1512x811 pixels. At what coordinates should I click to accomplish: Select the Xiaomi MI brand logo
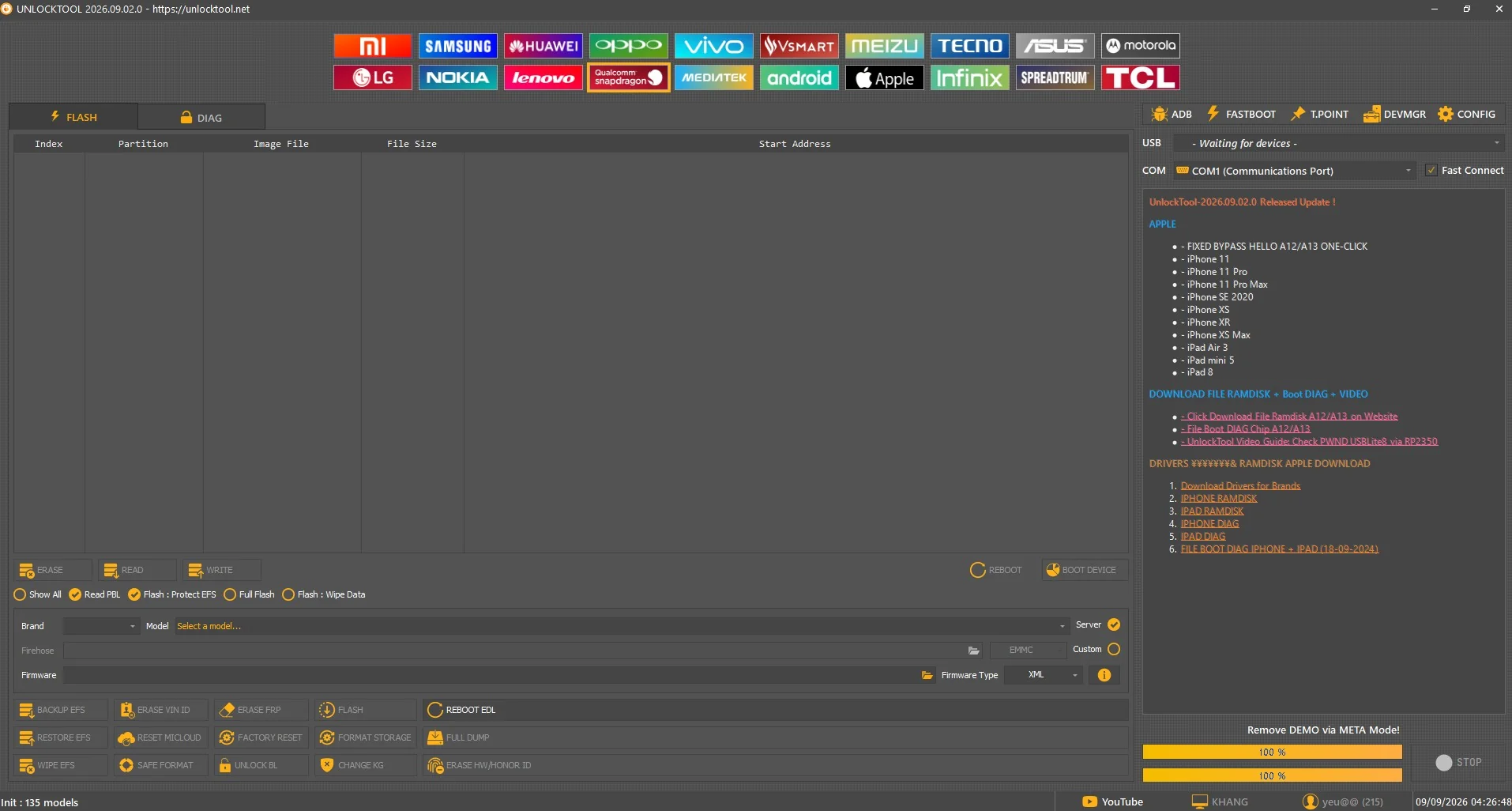372,46
